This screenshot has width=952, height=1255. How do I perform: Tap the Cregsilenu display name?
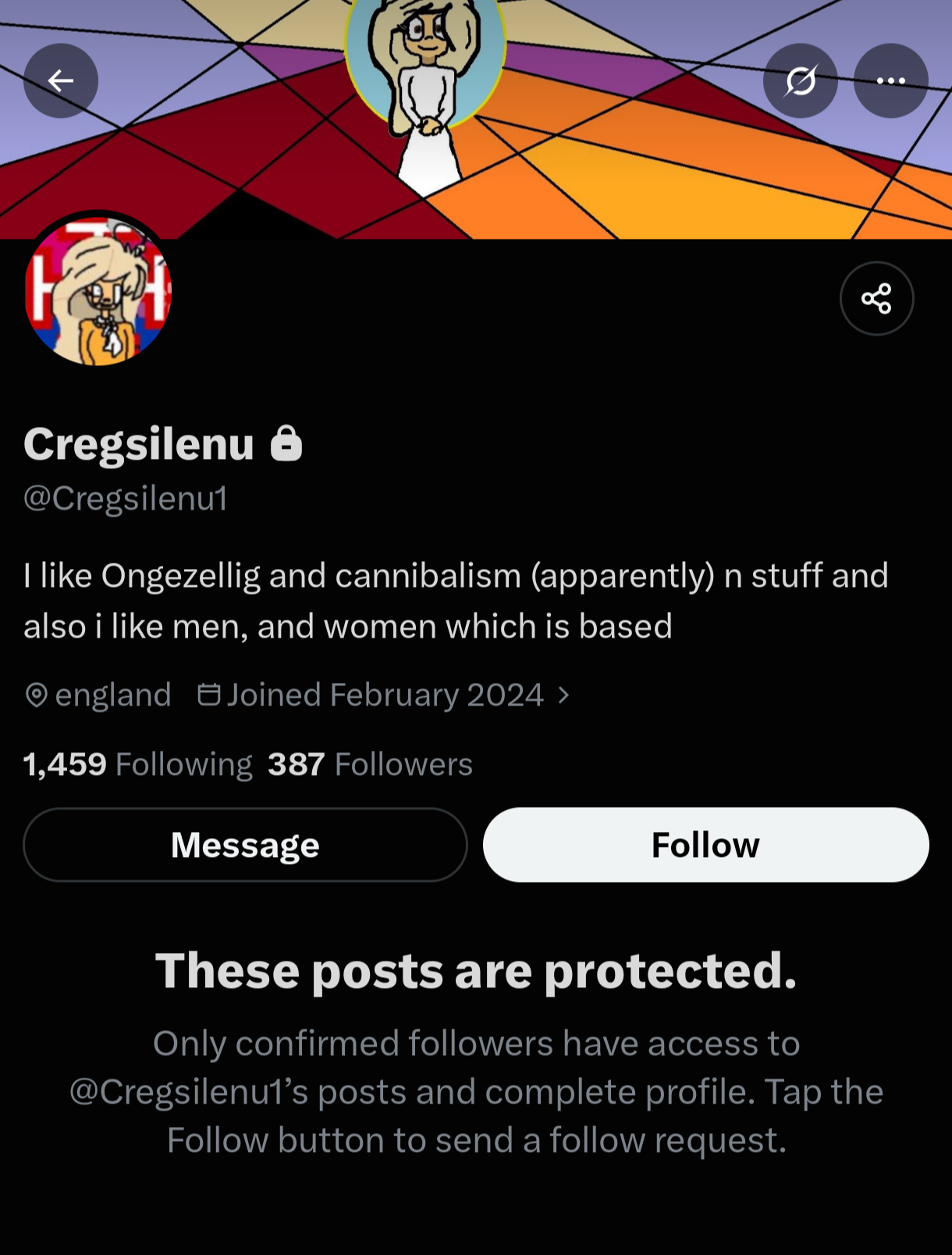click(x=139, y=444)
